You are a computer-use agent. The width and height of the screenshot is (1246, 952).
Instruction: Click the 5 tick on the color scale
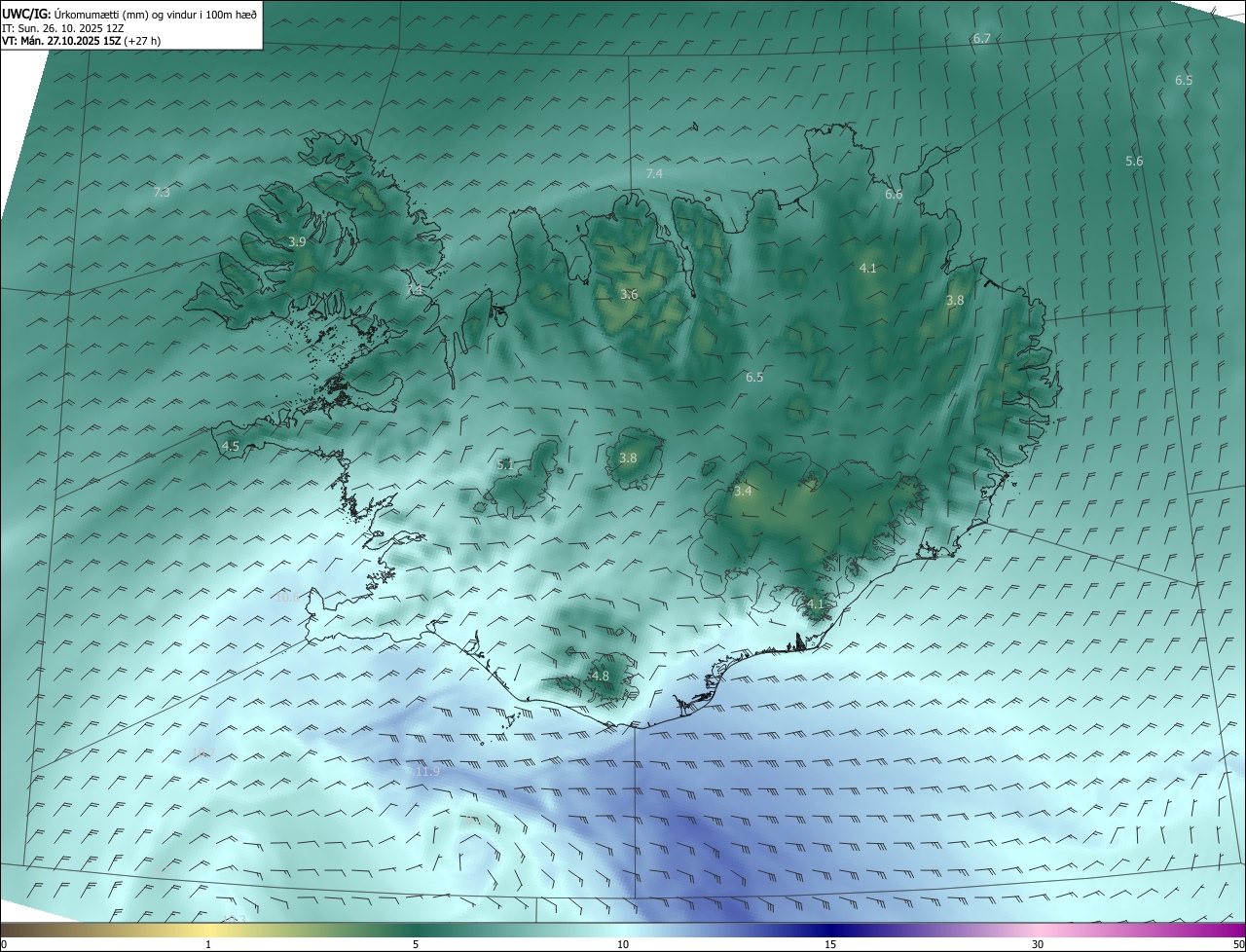click(416, 945)
